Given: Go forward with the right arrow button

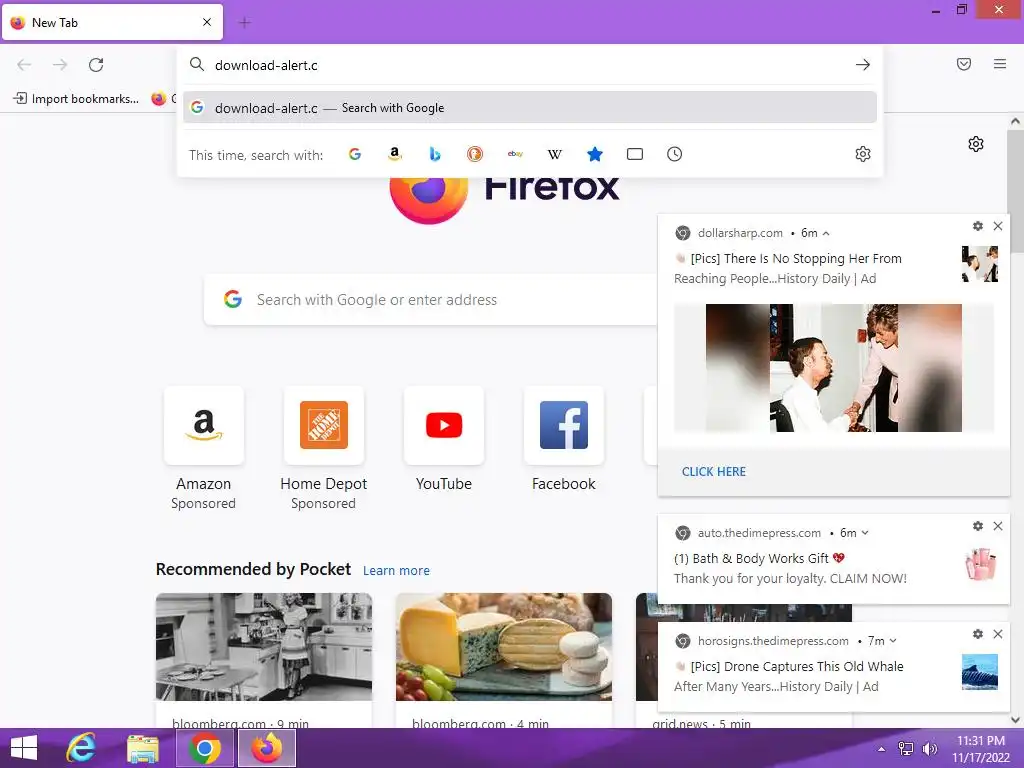Looking at the screenshot, I should pyautogui.click(x=60, y=65).
